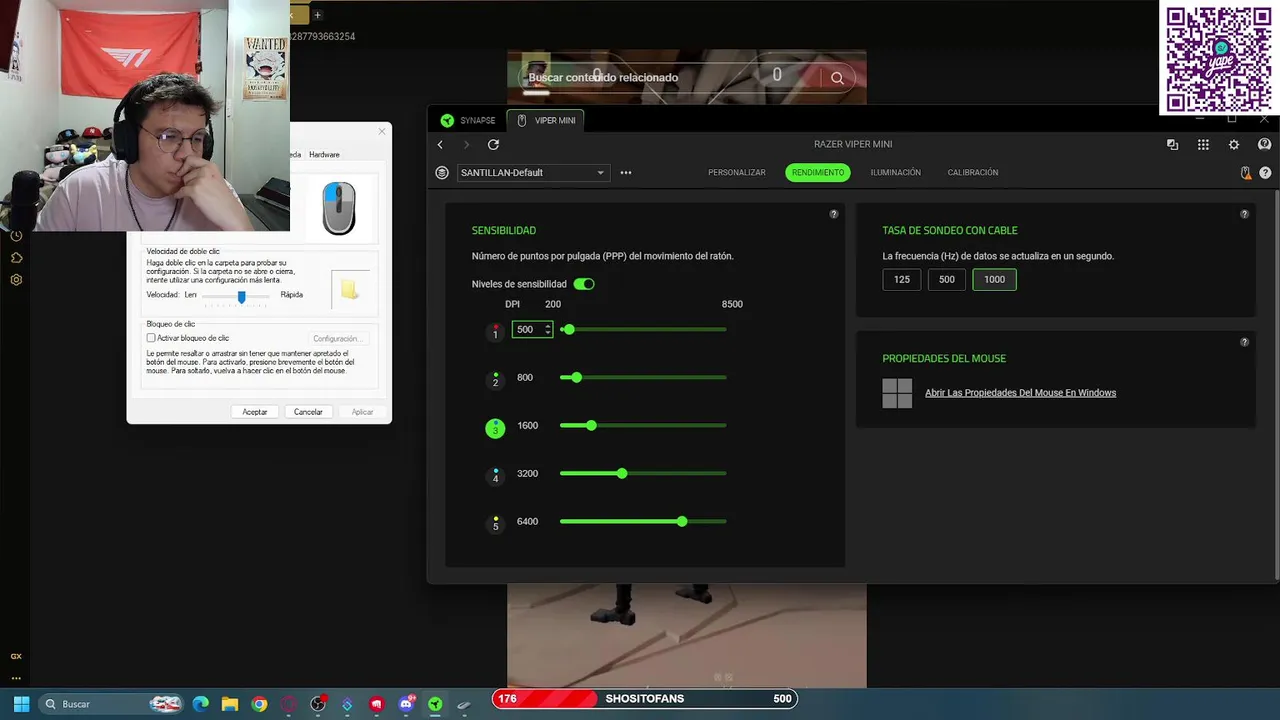Click the double-click Velocidad slider thumb
1280x720 pixels.
241,297
